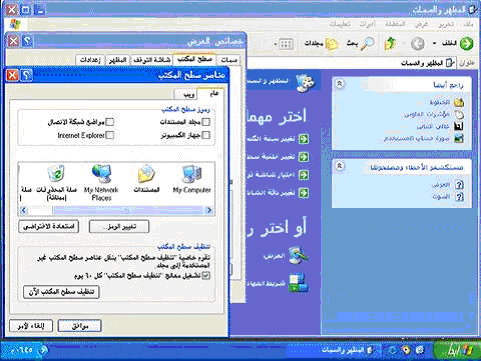Viewport: 481px width, 361px height.
Task: Click the Folders toolbar icon
Action: coord(332,44)
